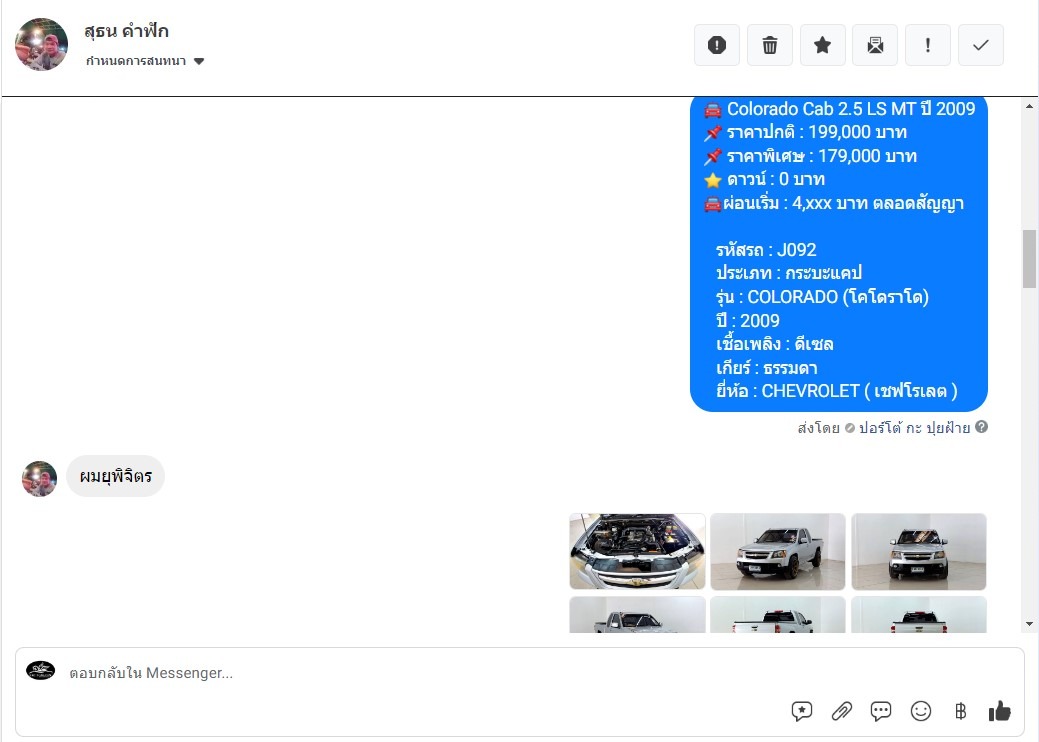This screenshot has height=742, width=1039.
Task: Click the contact name สุธน คำฟัก
Action: [126, 31]
